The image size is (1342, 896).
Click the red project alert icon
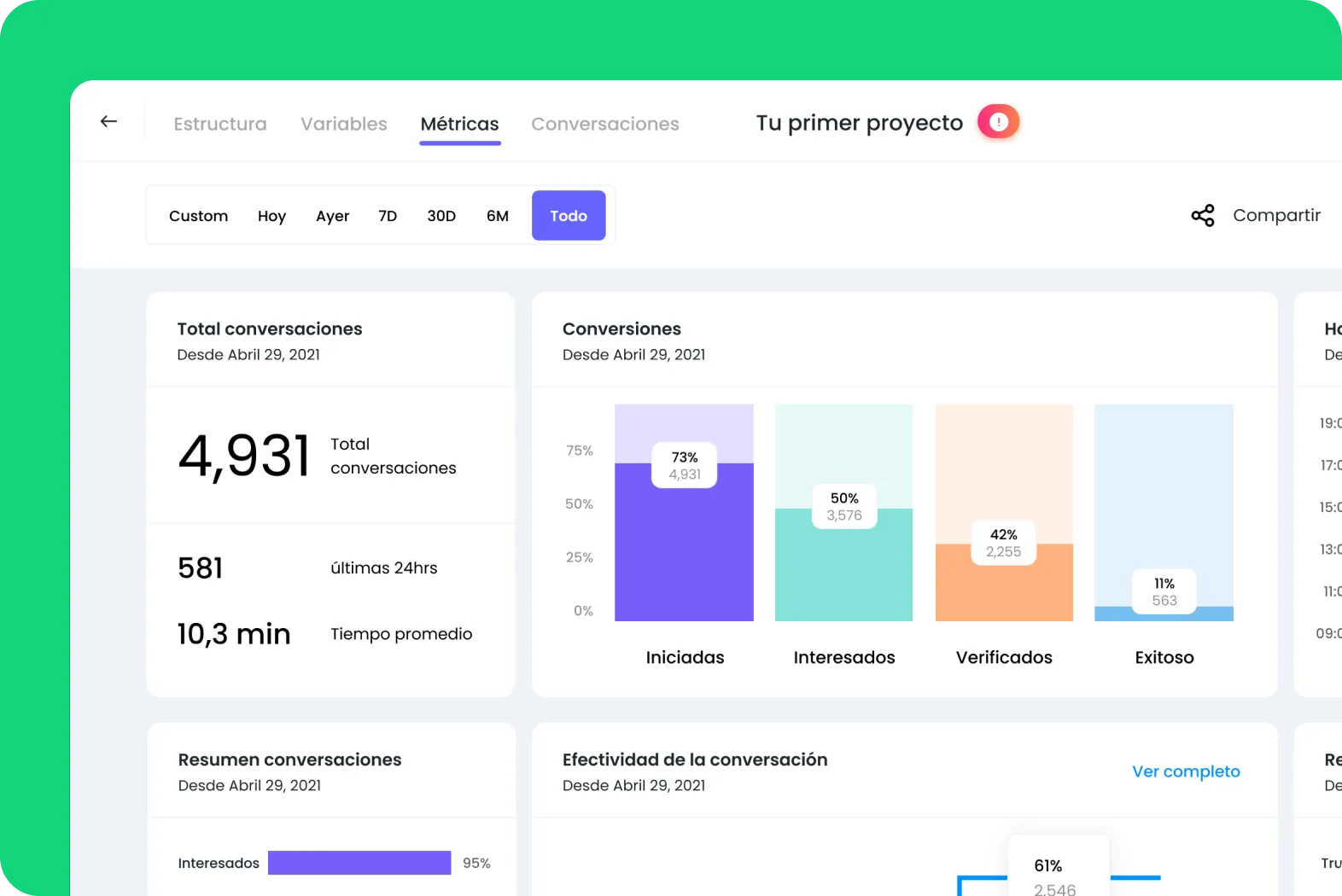(x=998, y=122)
